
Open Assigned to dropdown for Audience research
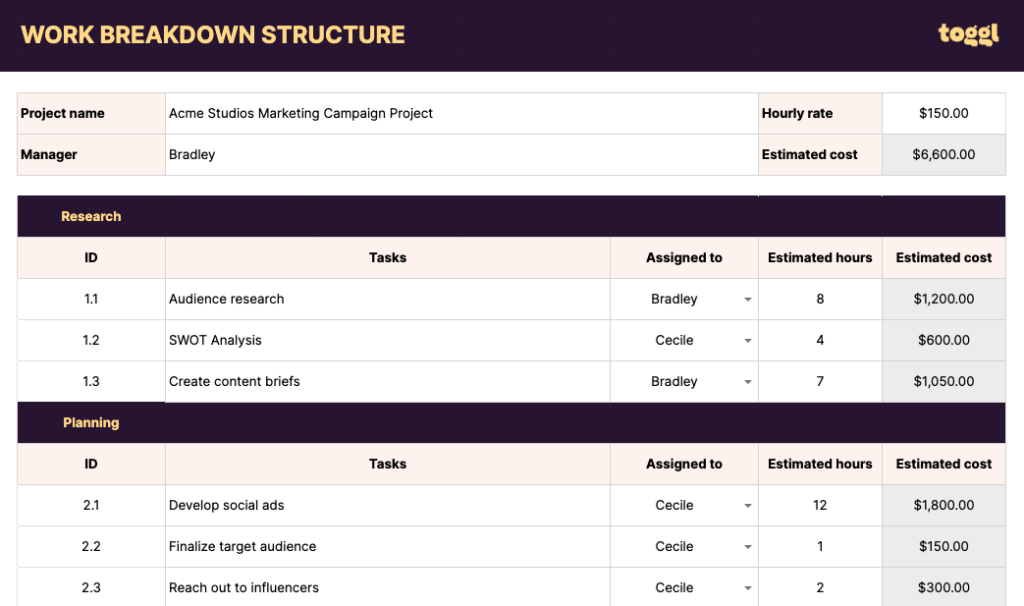point(747,299)
